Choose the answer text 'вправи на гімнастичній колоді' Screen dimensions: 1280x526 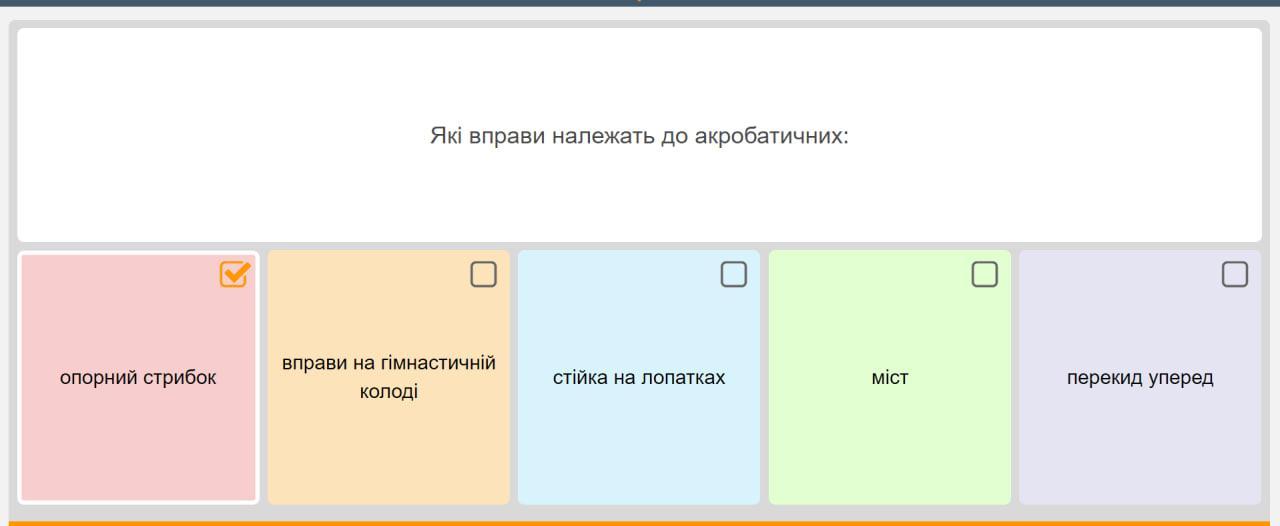pyautogui.click(x=389, y=377)
